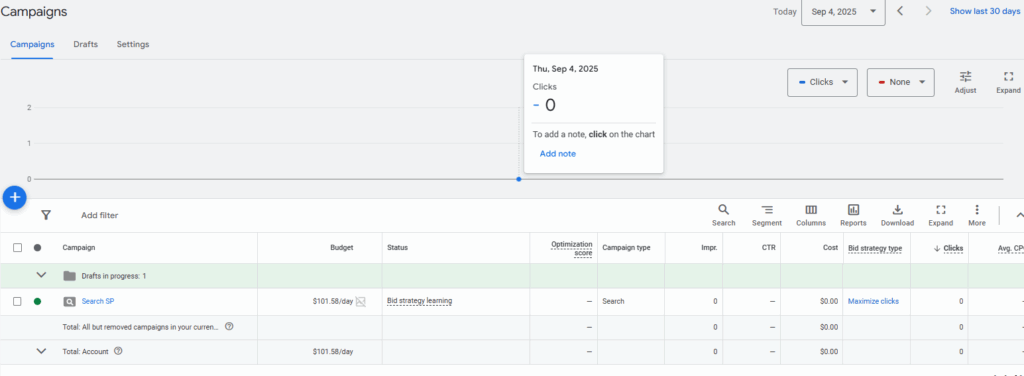Click the Budget column header
The height and width of the screenshot is (376, 1024).
pos(342,247)
